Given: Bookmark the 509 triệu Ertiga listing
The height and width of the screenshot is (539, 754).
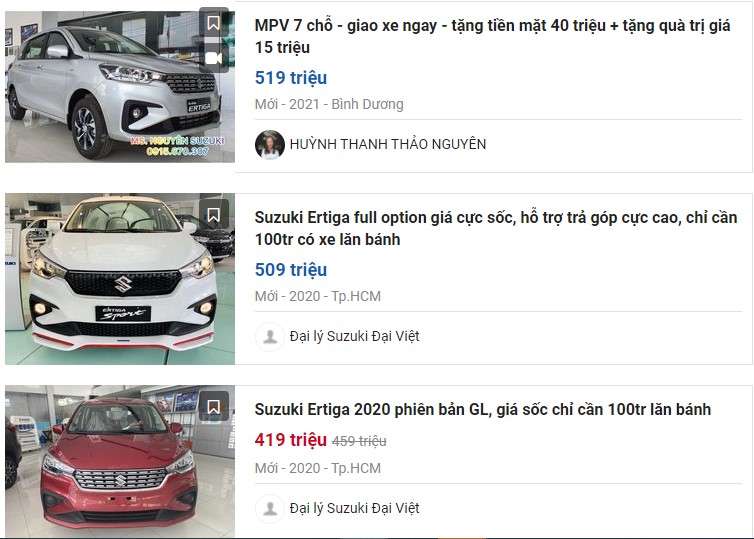Looking at the screenshot, I should (x=214, y=215).
